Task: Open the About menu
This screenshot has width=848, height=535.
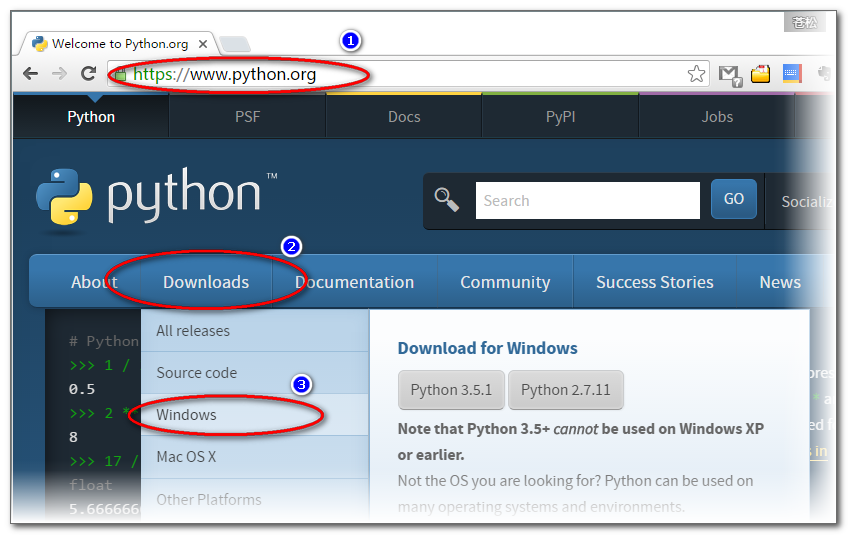Action: coord(94,282)
